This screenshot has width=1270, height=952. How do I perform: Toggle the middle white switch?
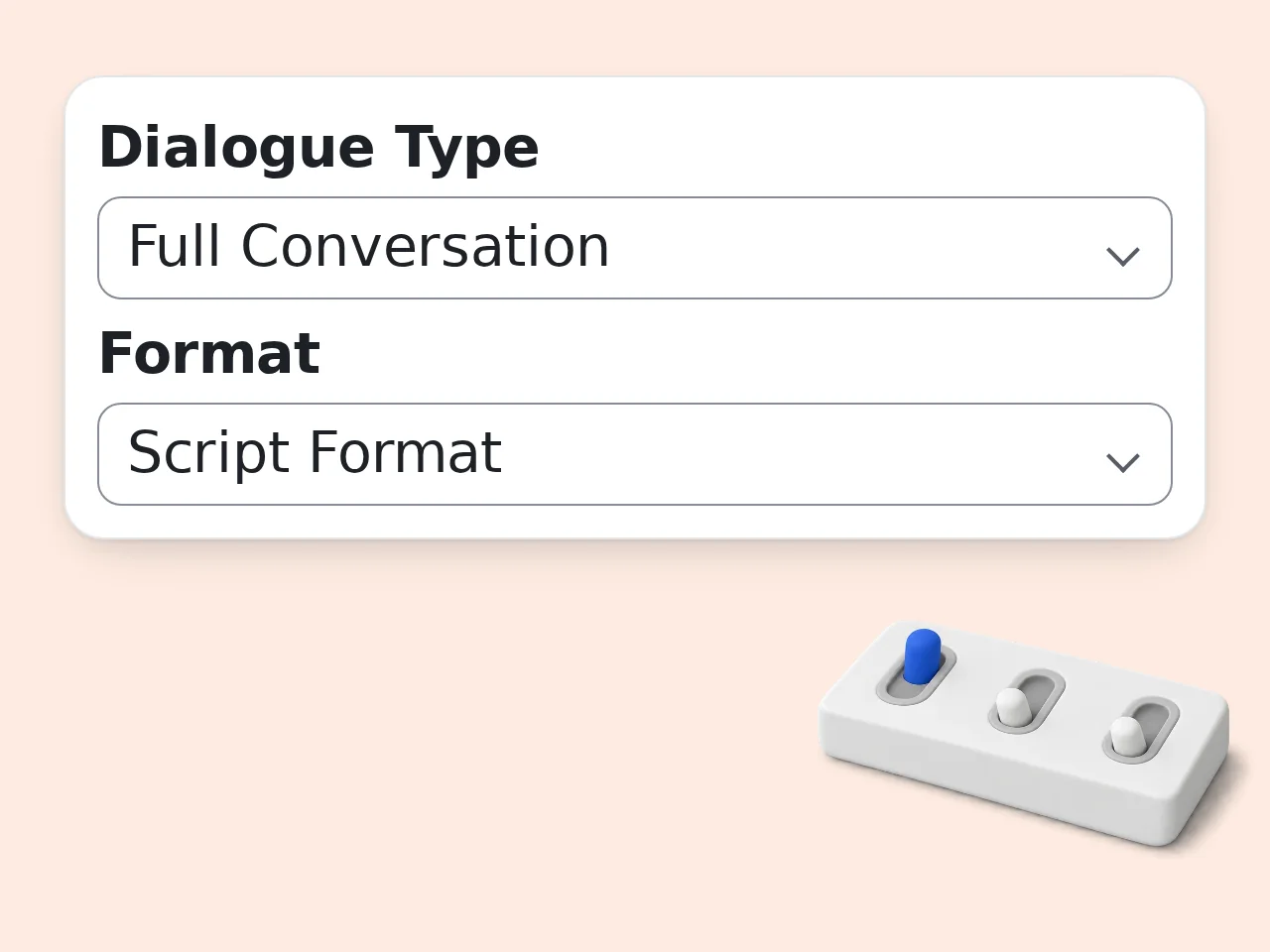(1012, 705)
